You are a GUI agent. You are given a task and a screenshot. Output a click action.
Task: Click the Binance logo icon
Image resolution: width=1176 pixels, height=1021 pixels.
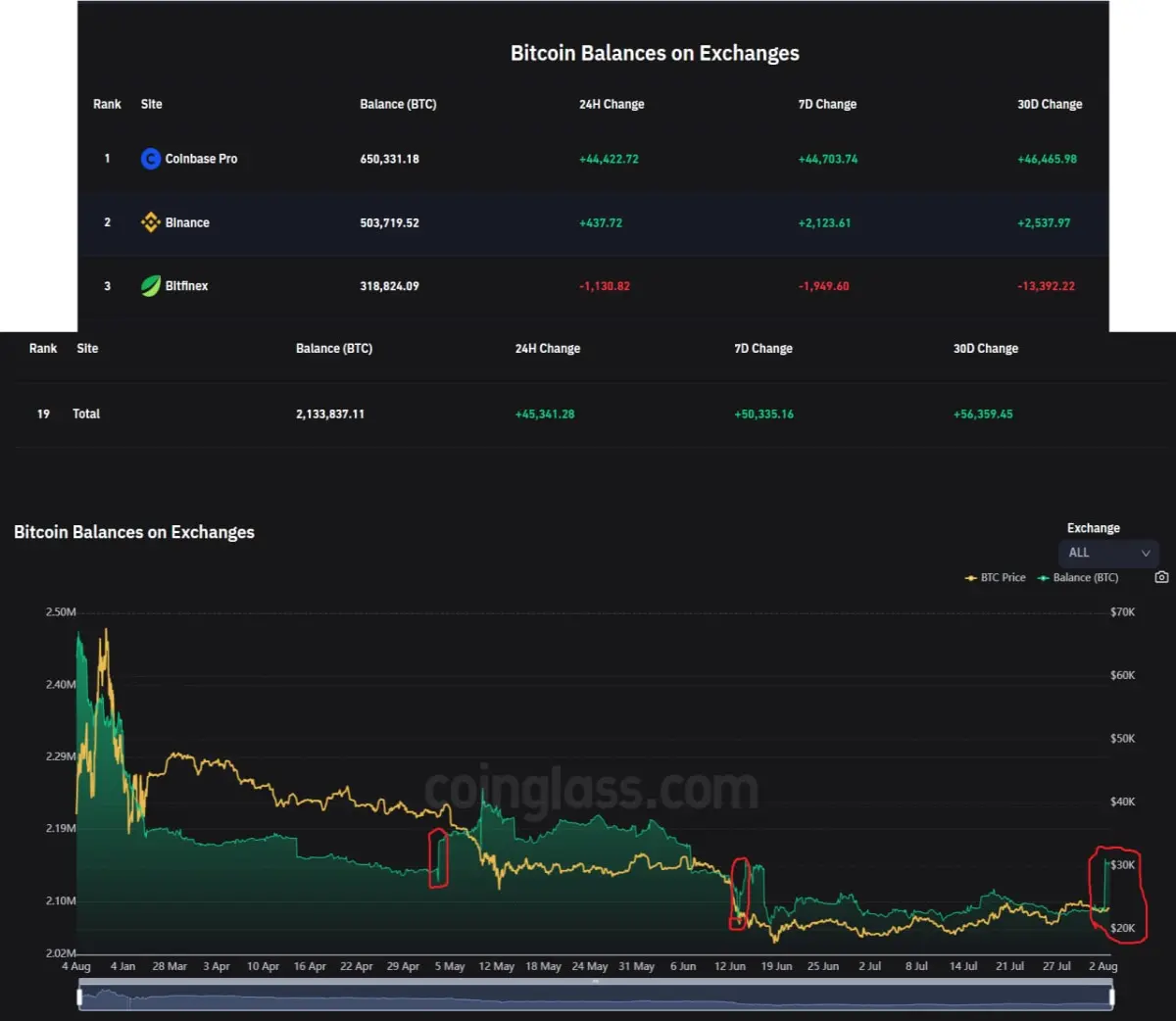pyautogui.click(x=150, y=222)
